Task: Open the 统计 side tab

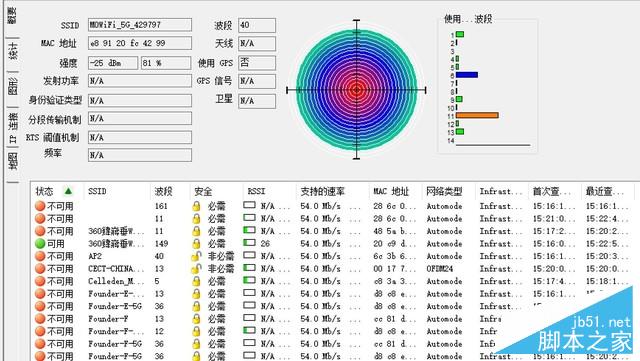Action: (x=13, y=51)
